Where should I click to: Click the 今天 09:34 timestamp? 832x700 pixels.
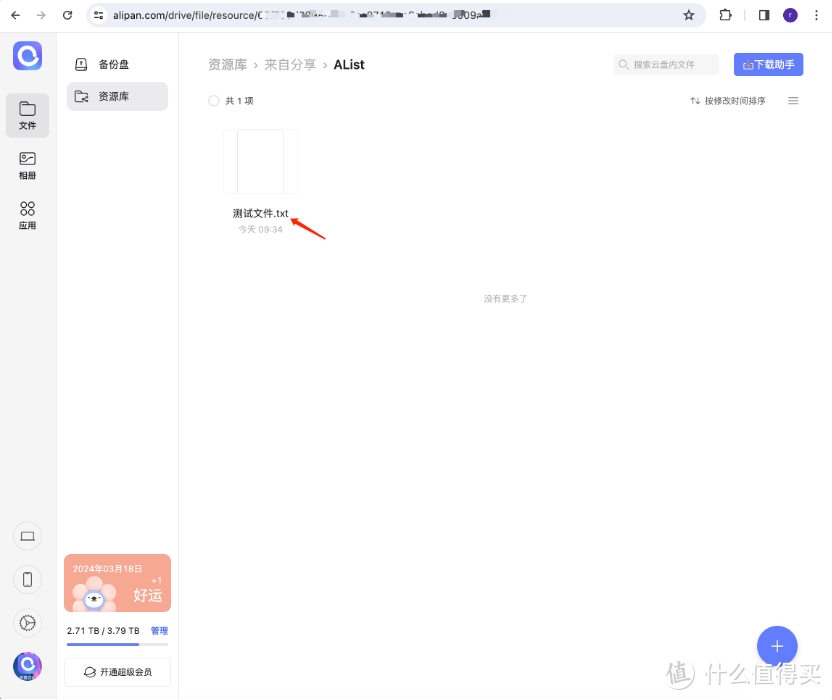pyautogui.click(x=261, y=229)
